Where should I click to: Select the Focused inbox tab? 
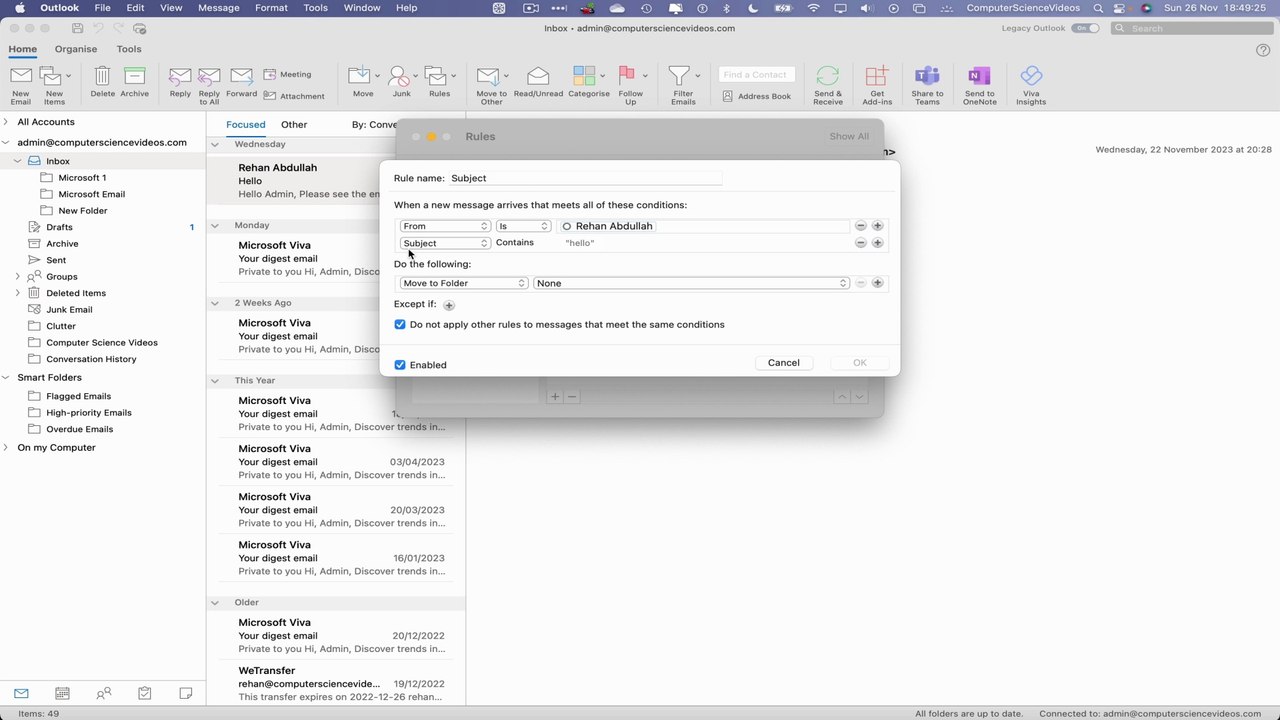(x=246, y=125)
